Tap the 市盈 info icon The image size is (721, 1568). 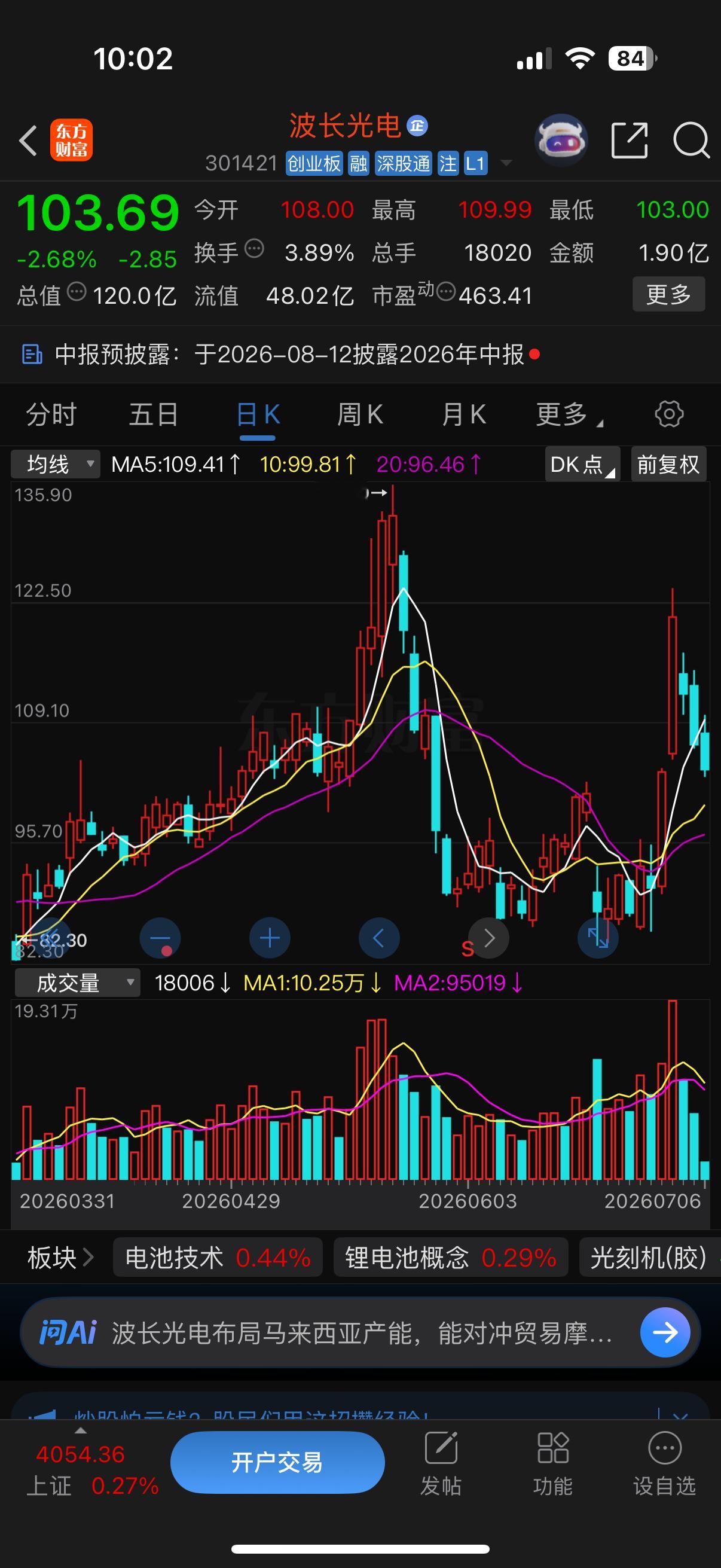pos(446,292)
